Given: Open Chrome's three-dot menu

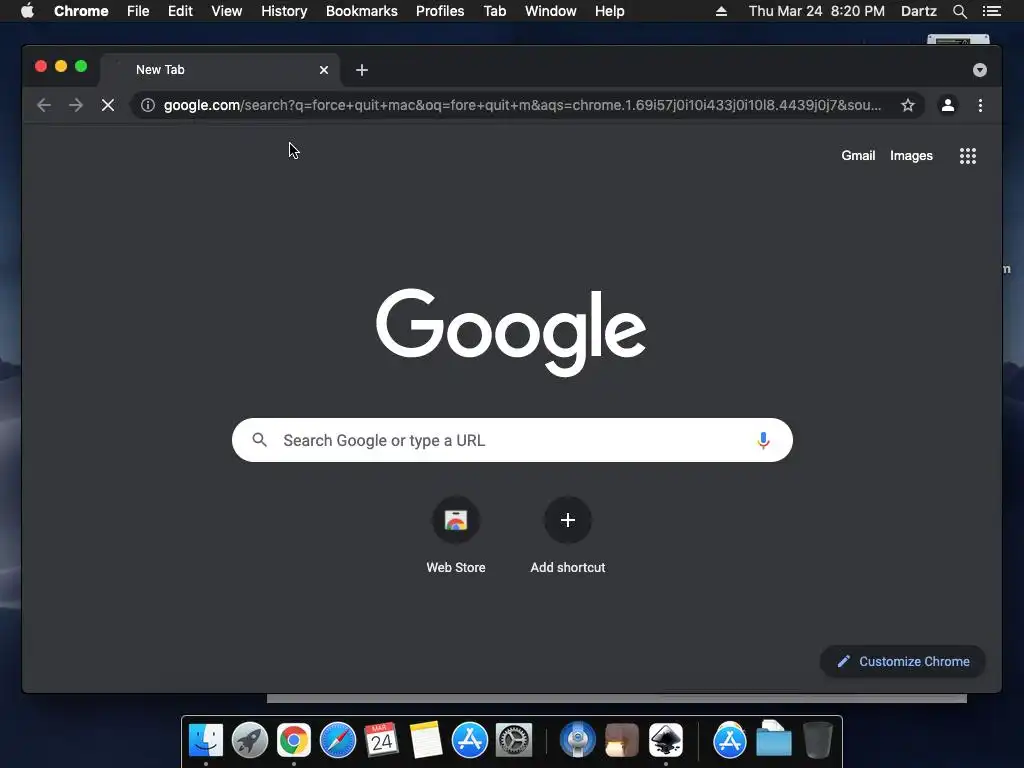Looking at the screenshot, I should tap(980, 105).
